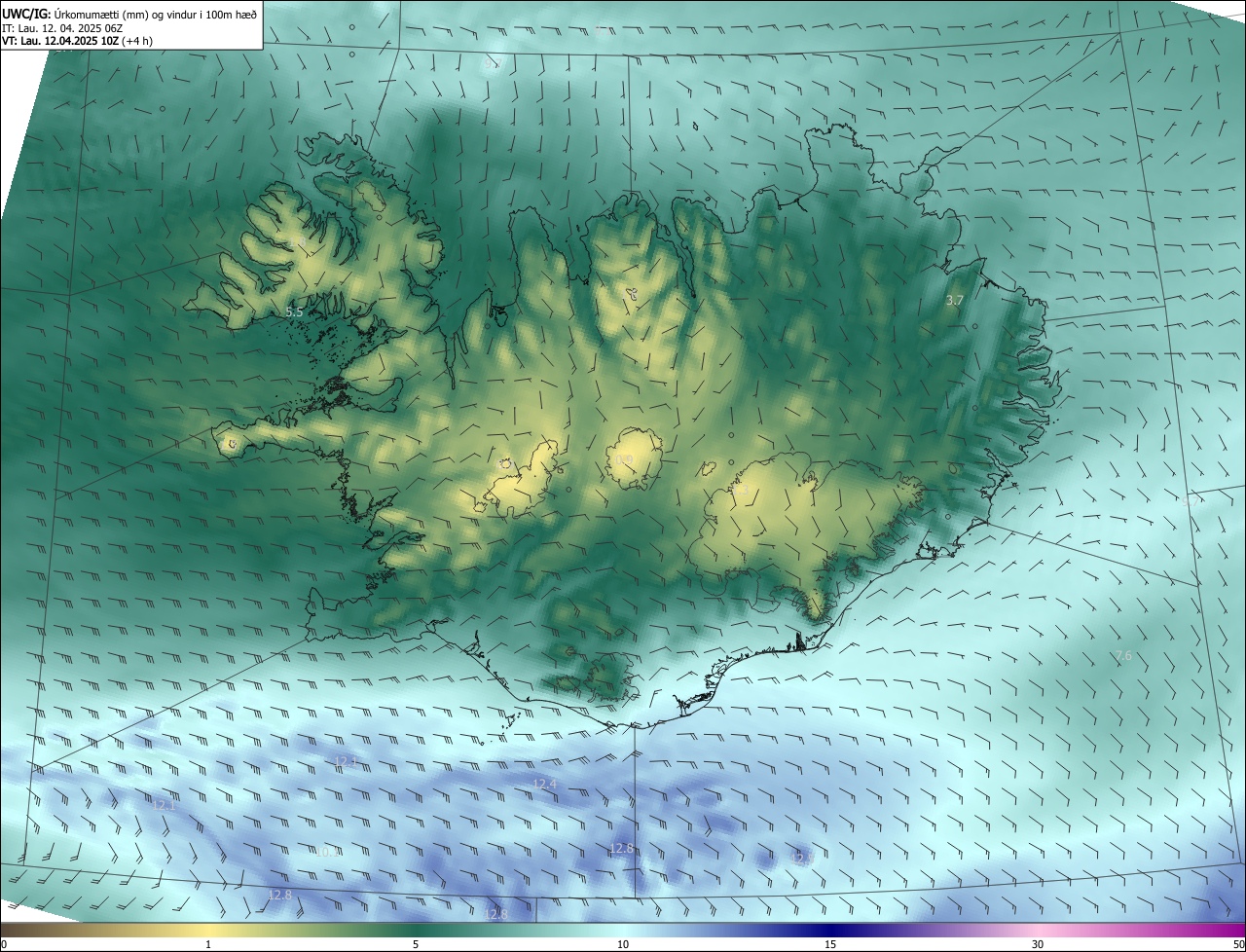Click the 3.7 value label on the map

click(955, 301)
